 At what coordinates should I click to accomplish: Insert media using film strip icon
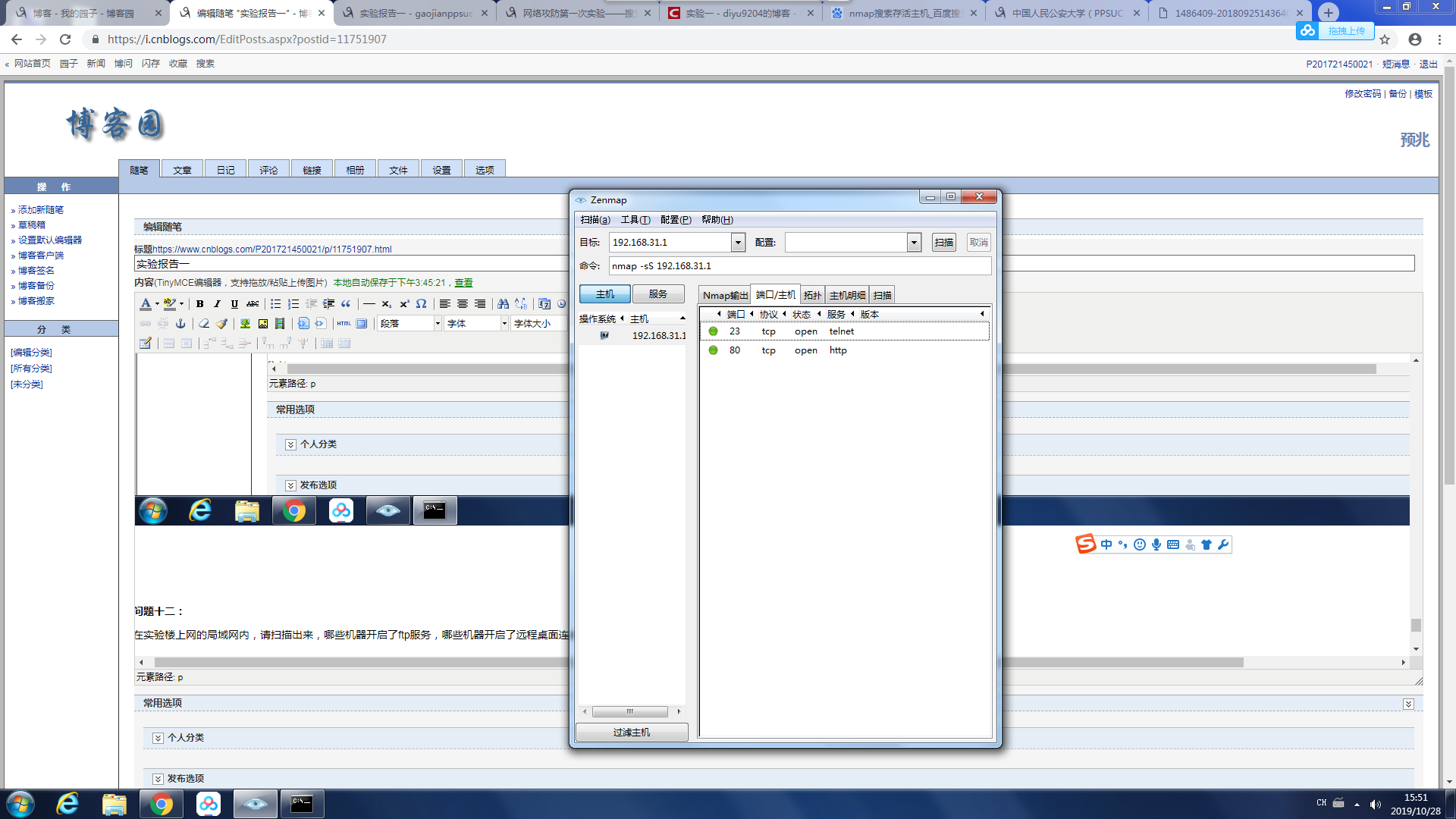click(280, 324)
